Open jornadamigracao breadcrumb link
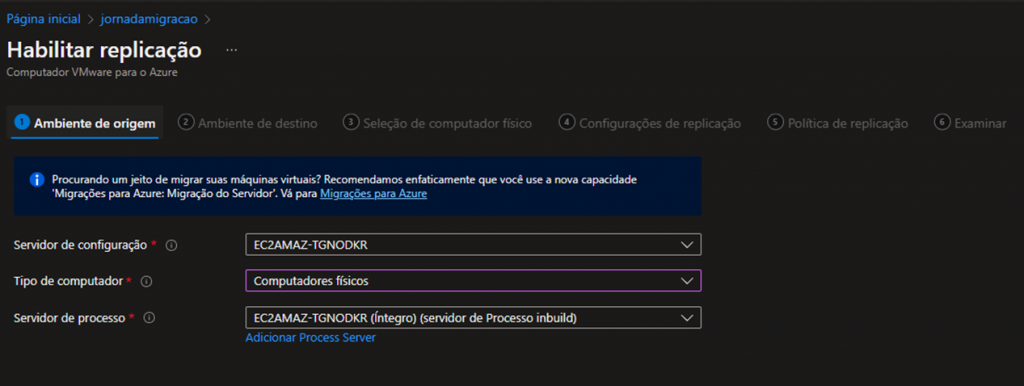Image resolution: width=1024 pixels, height=386 pixels. pos(150,19)
